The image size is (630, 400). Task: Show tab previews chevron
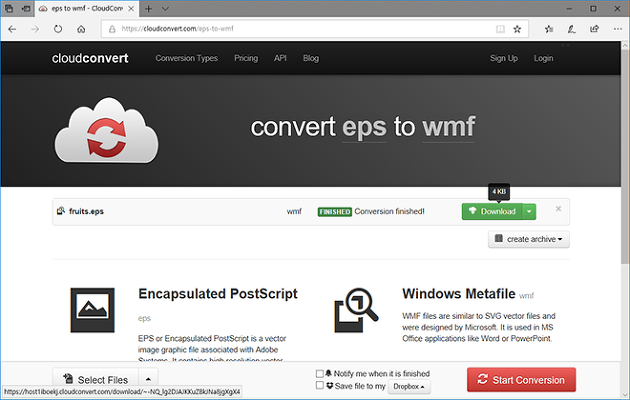point(165,8)
